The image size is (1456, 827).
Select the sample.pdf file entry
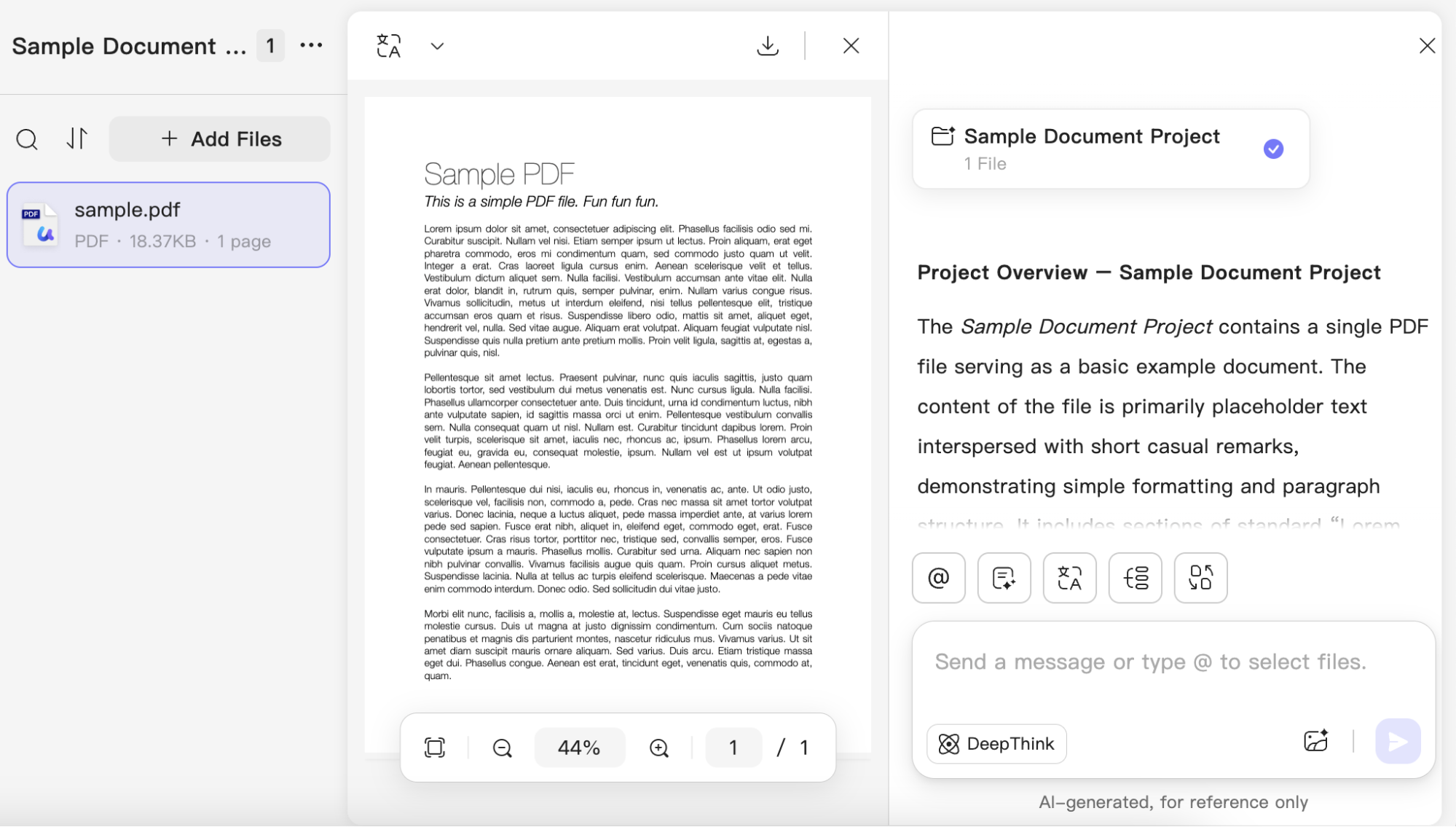pos(168,224)
